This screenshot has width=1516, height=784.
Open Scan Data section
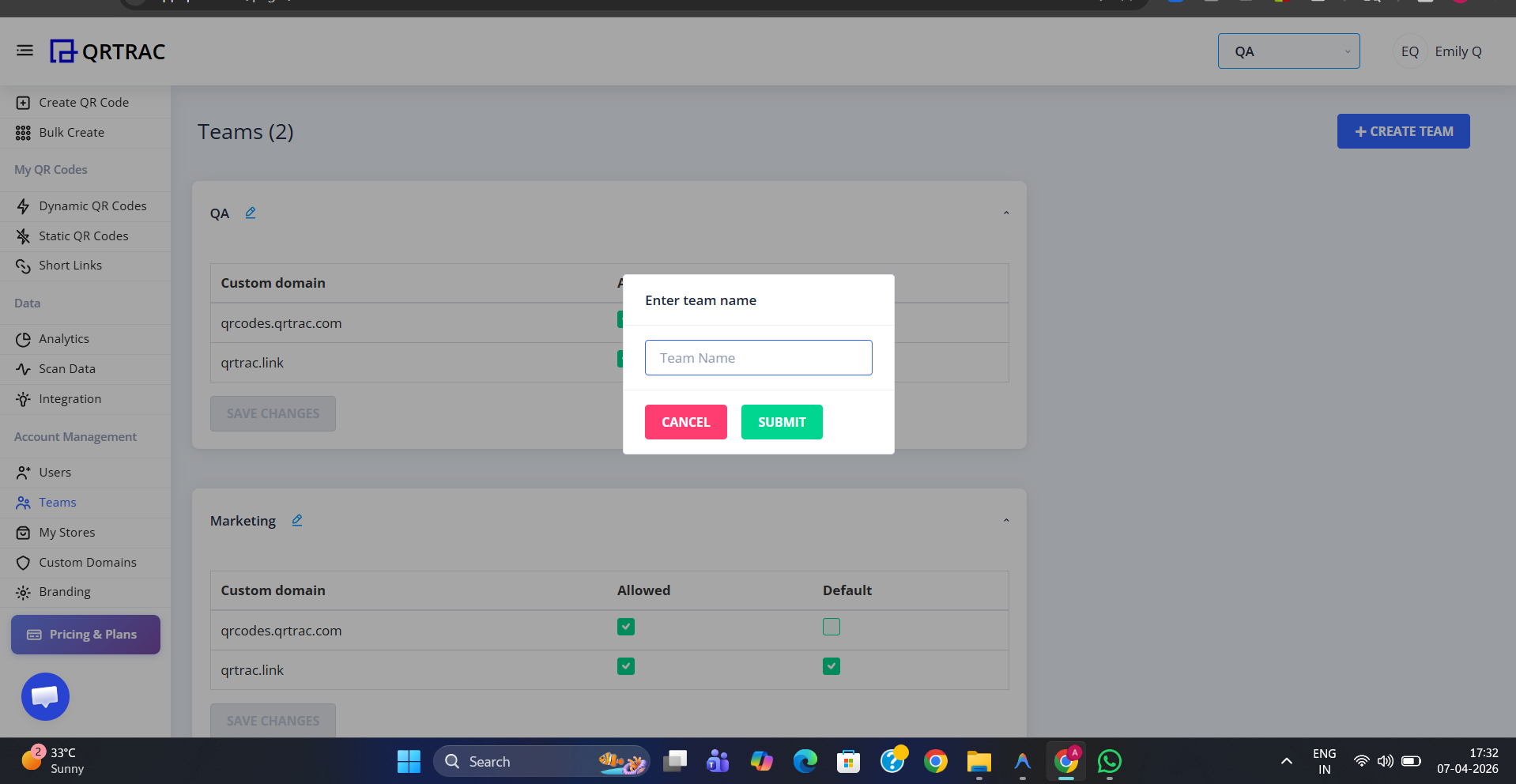[x=66, y=368]
